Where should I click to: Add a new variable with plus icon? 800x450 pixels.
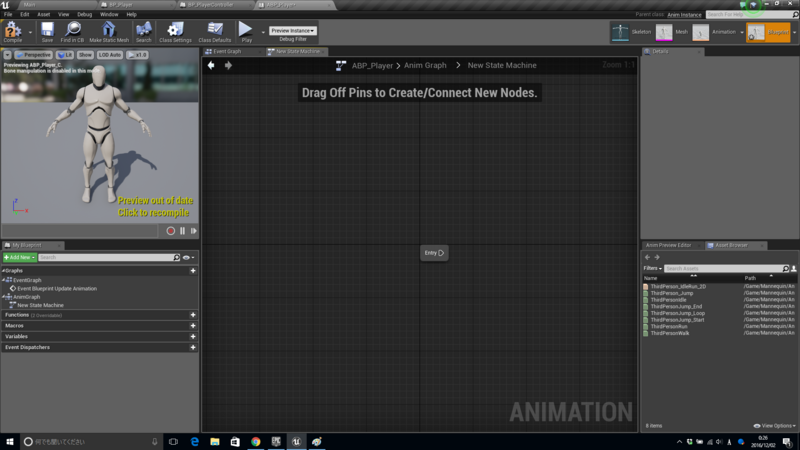coord(193,337)
